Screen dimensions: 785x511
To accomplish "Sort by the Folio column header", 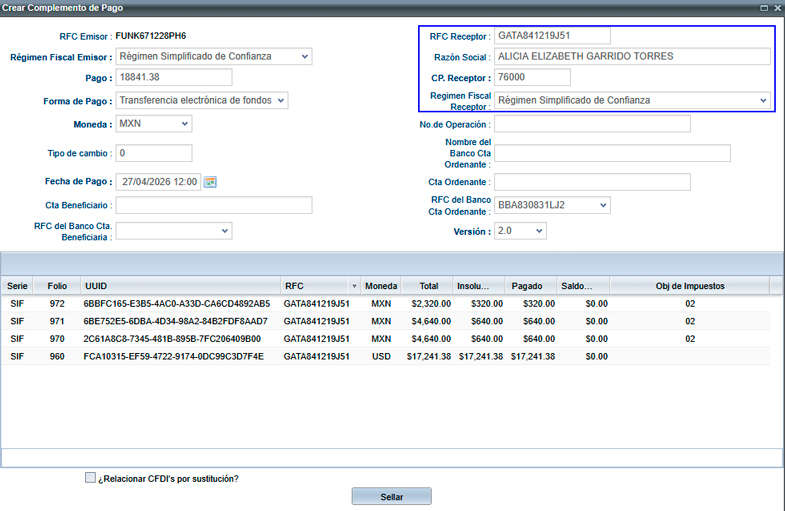I will tap(57, 286).
